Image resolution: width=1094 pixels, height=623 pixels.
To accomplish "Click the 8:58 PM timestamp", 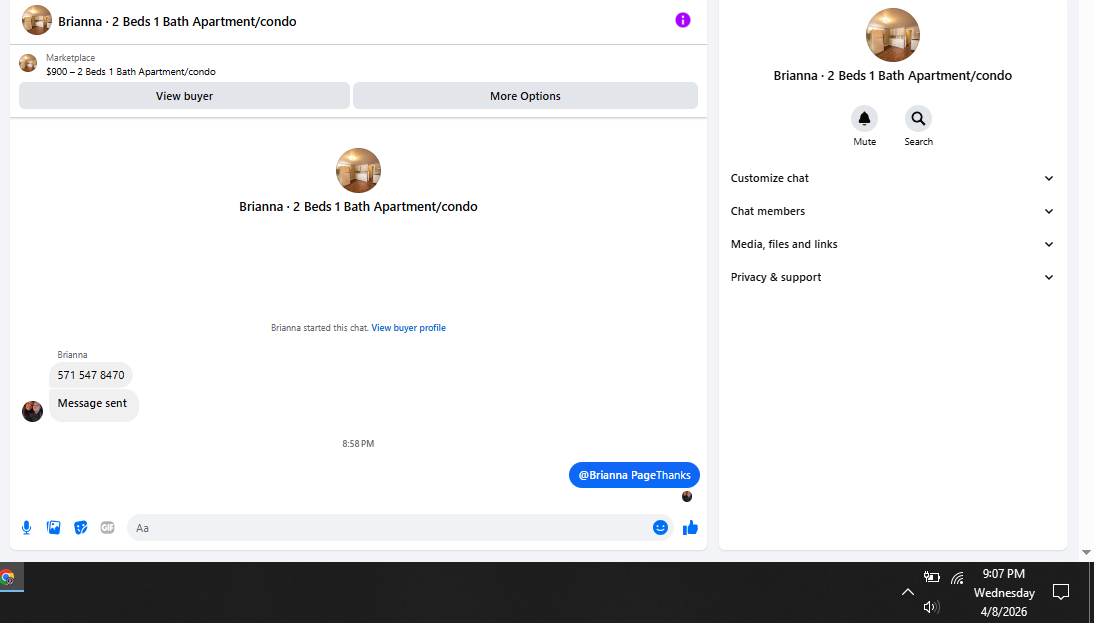I will coord(358,443).
